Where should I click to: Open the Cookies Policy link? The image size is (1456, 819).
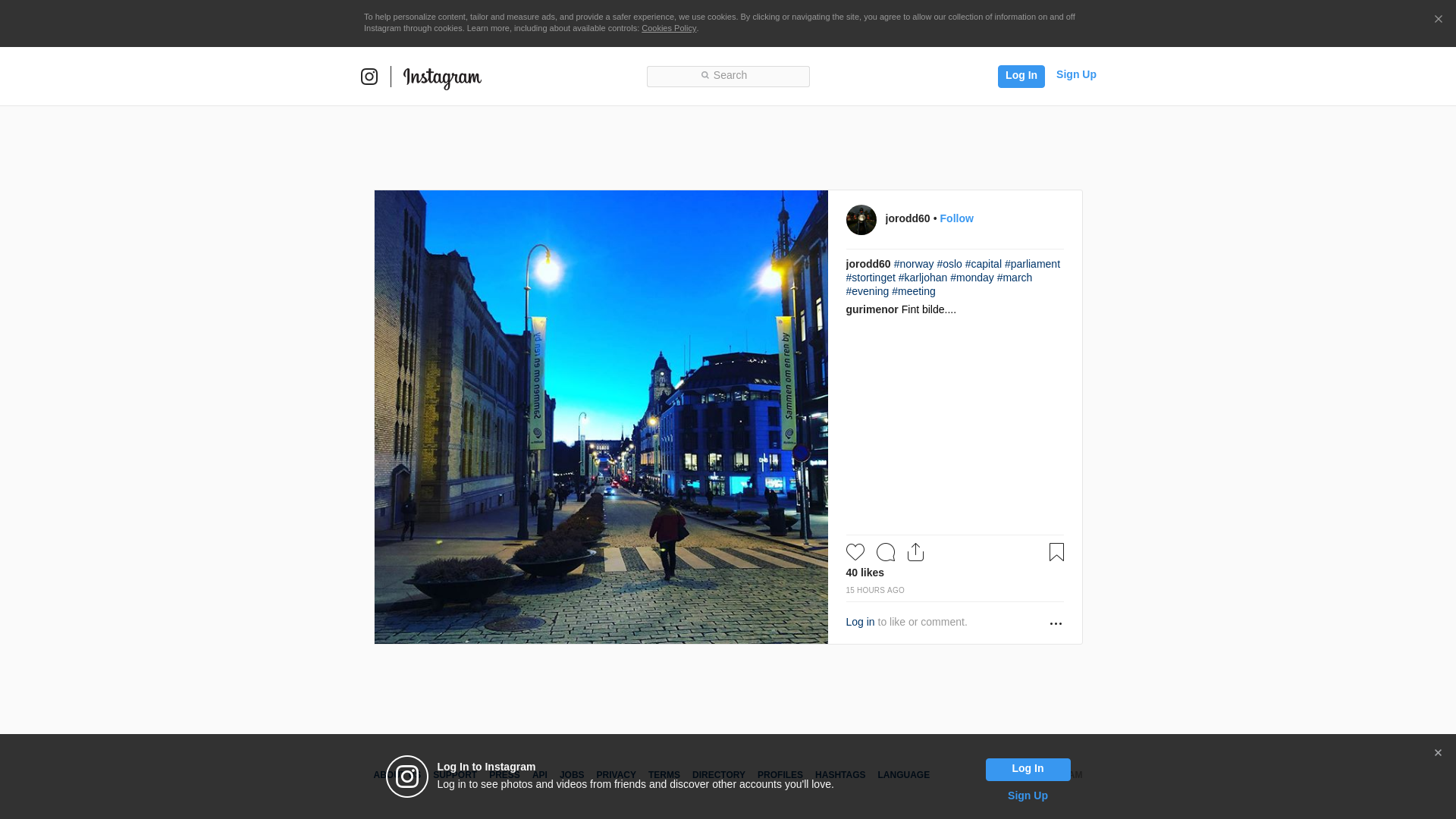(x=669, y=28)
